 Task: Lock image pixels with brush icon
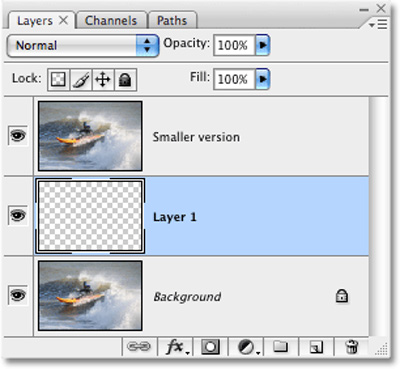click(x=81, y=80)
